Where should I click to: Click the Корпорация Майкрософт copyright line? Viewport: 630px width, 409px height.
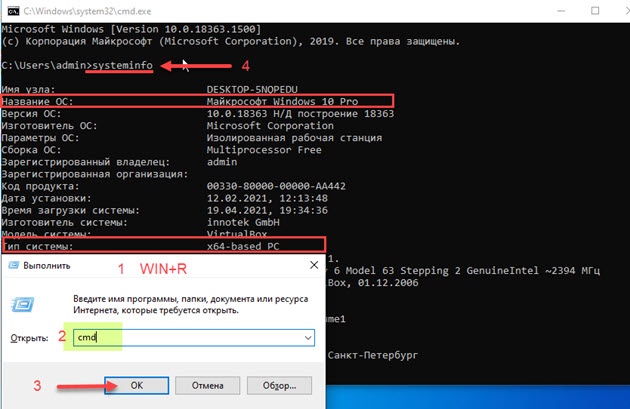pyautogui.click(x=231, y=41)
